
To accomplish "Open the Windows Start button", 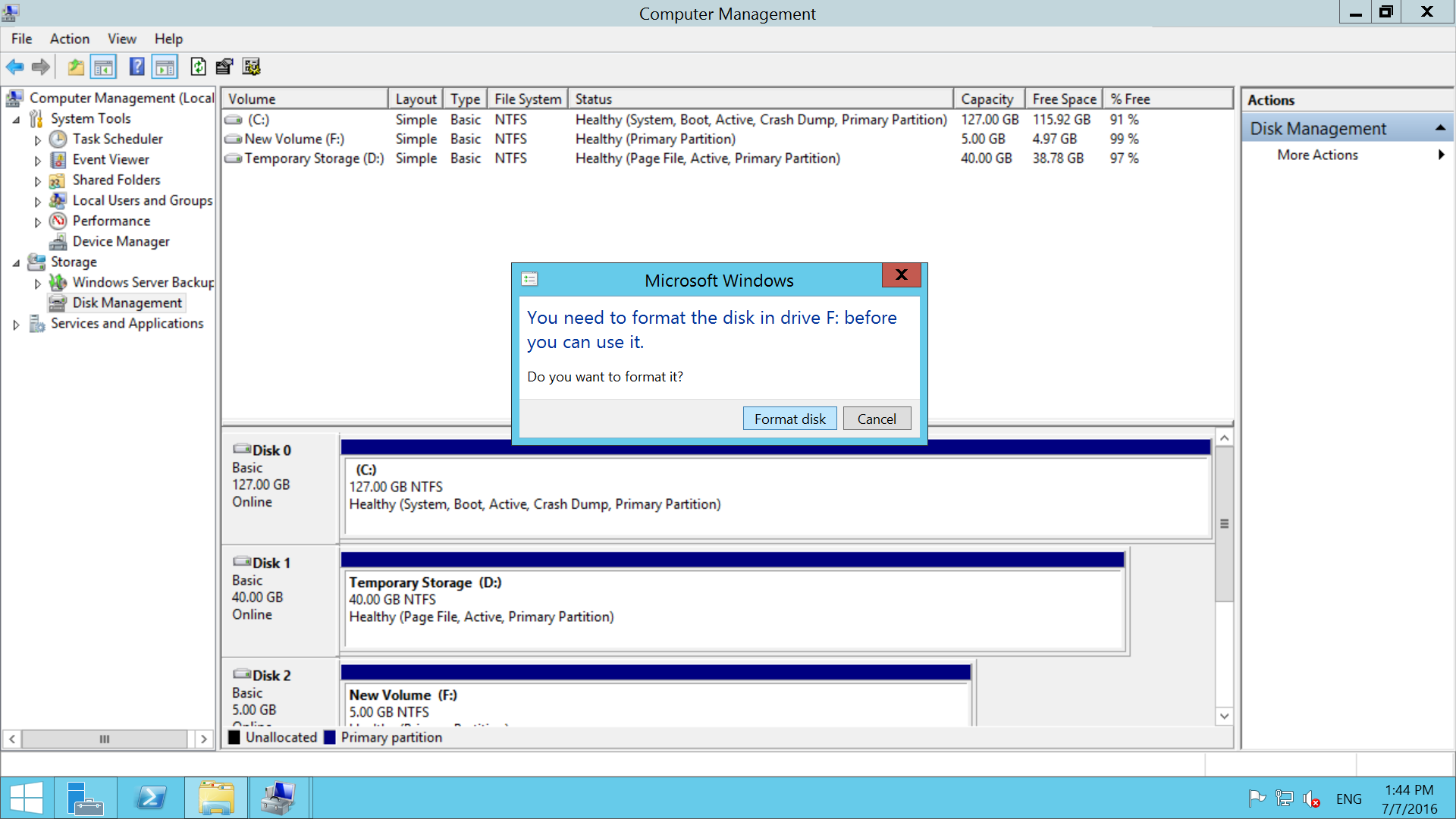I will coord(27,798).
